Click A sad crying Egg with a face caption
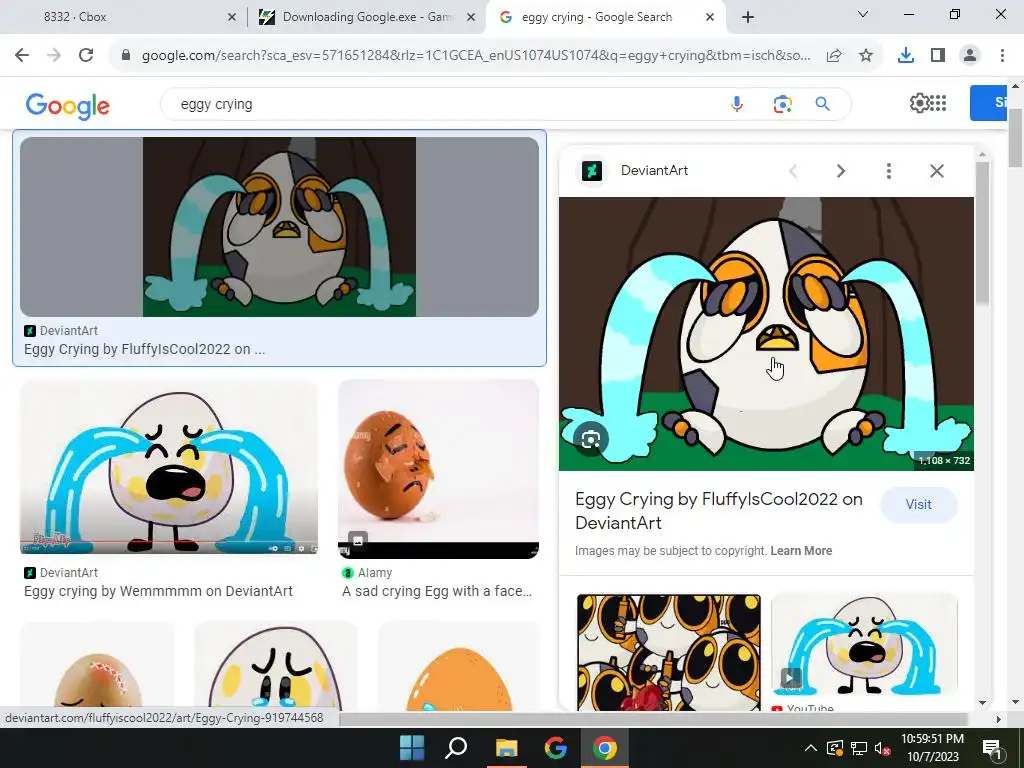 (437, 591)
